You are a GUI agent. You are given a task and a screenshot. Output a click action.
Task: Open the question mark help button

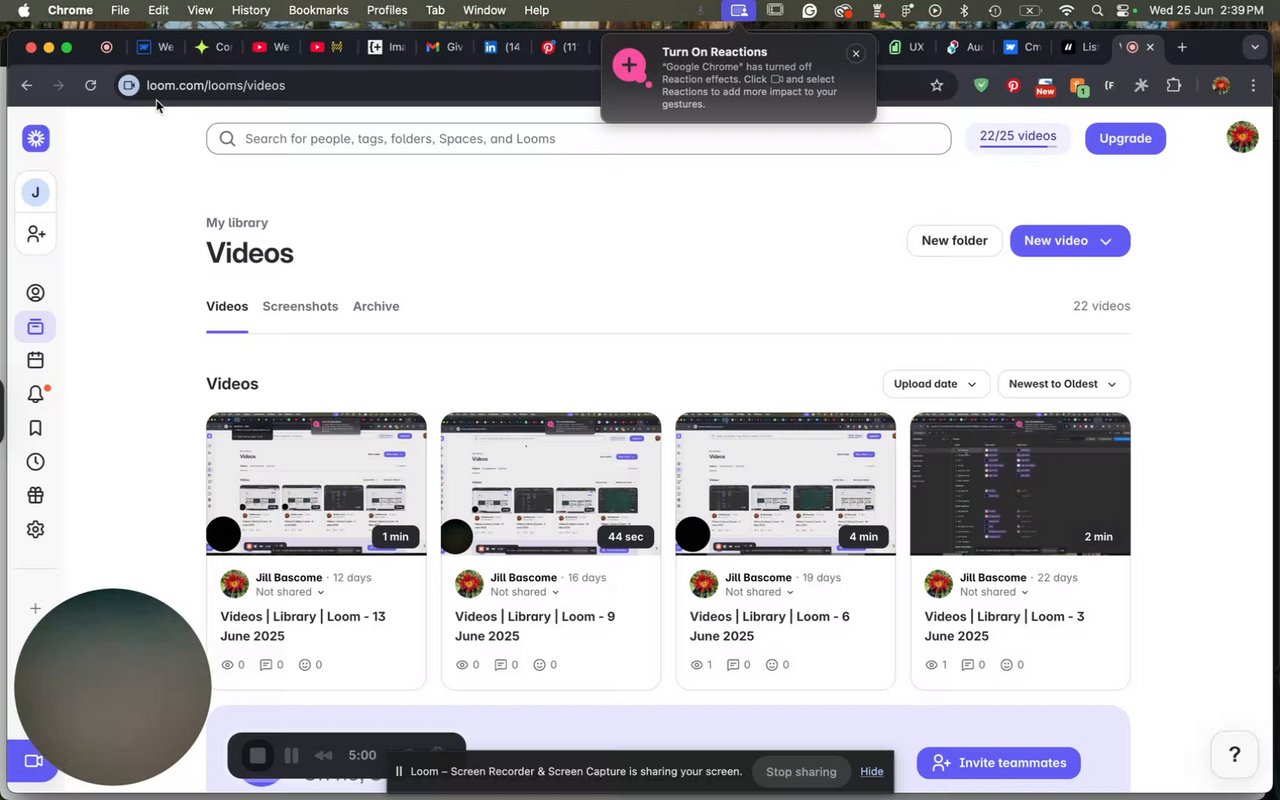pos(1234,755)
